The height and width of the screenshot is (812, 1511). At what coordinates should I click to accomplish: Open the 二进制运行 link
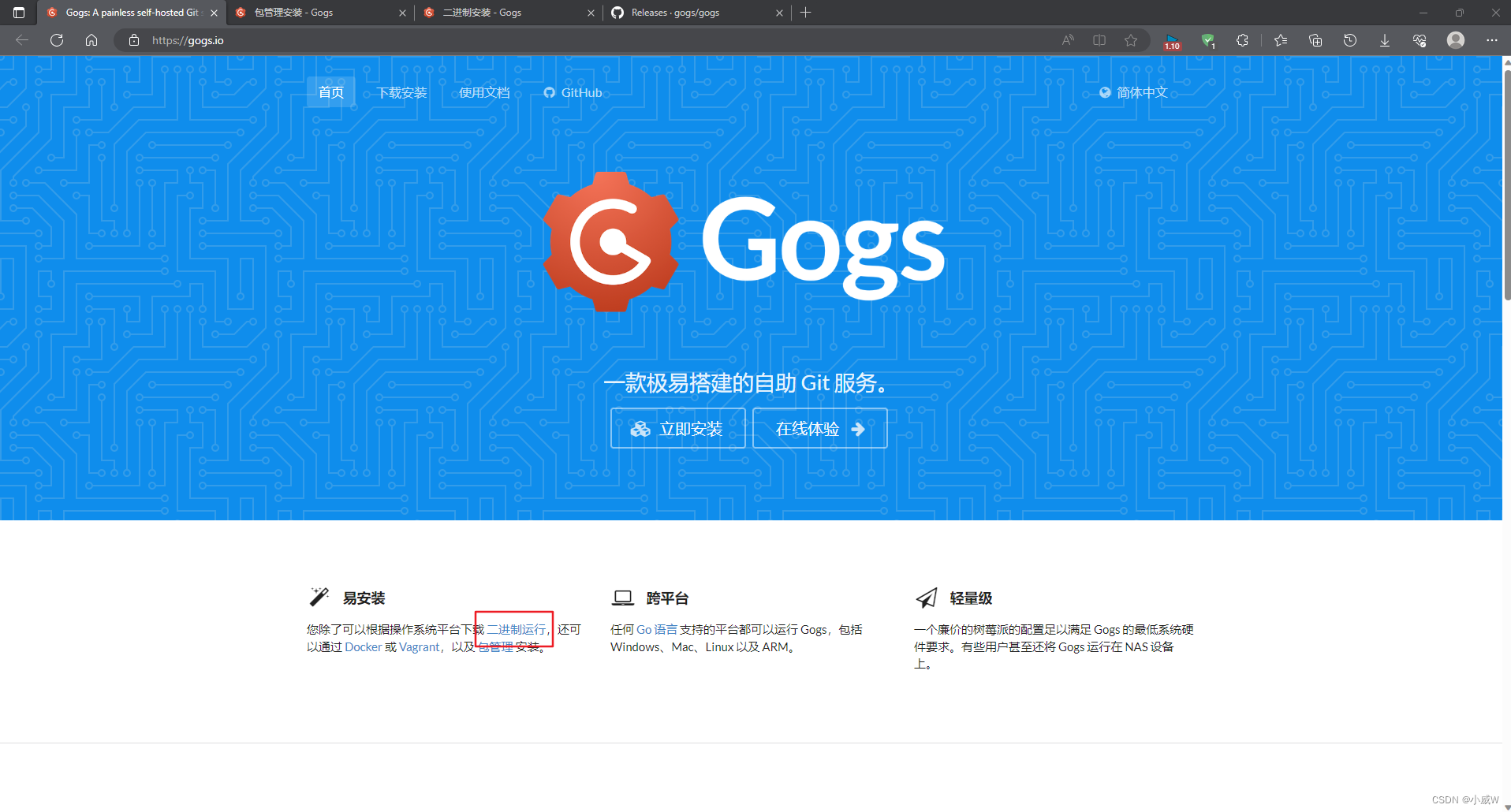click(x=516, y=629)
